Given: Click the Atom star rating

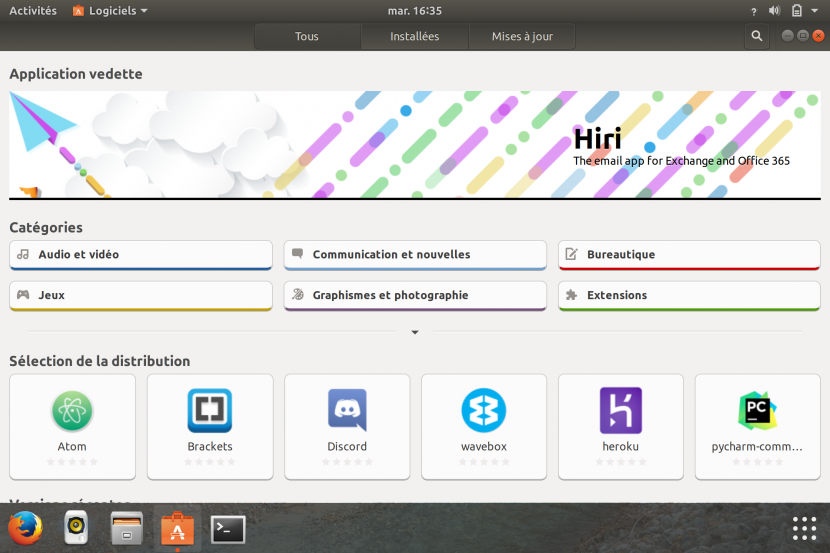Looking at the screenshot, I should (72, 462).
